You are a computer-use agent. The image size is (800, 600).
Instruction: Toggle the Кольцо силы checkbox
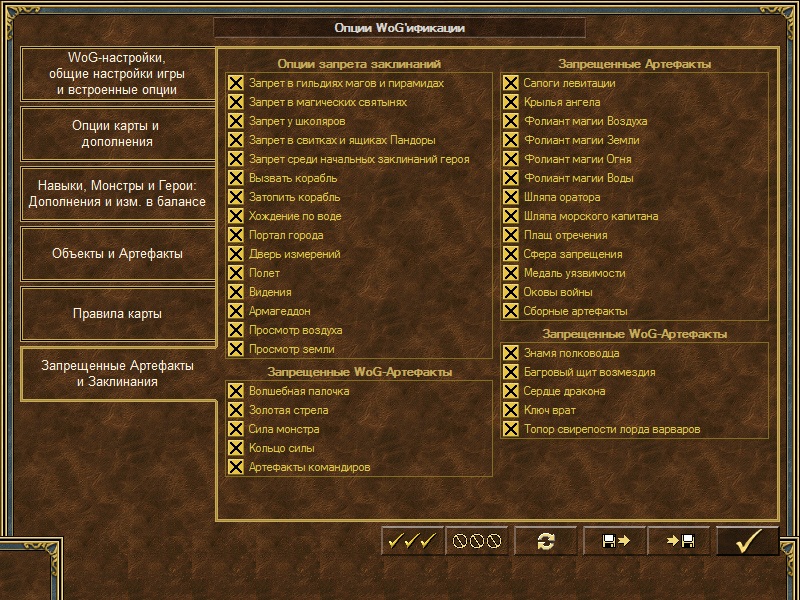[236, 448]
